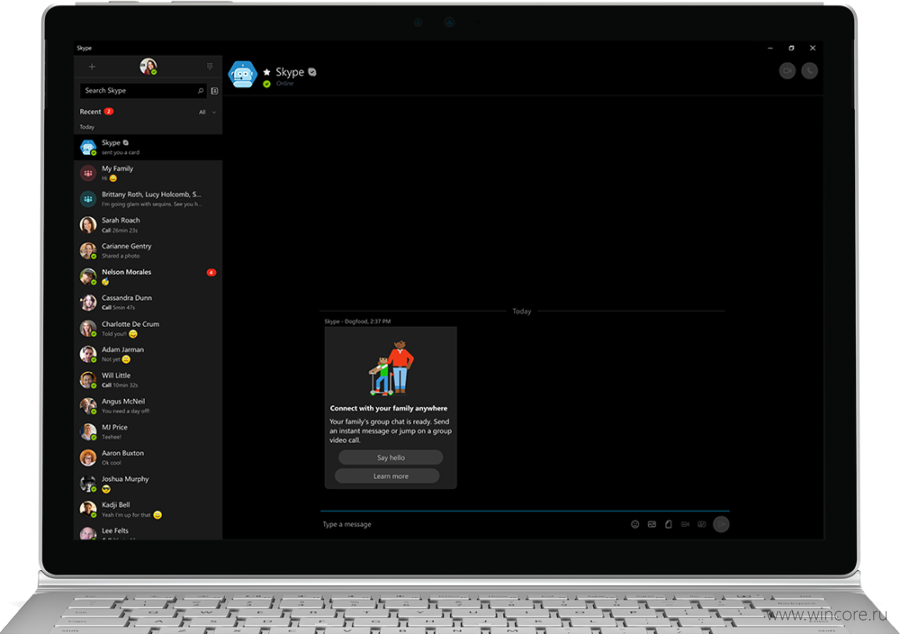Screen dimensions: 900x634
Task: Focus the Type a message field
Action: coord(472,524)
